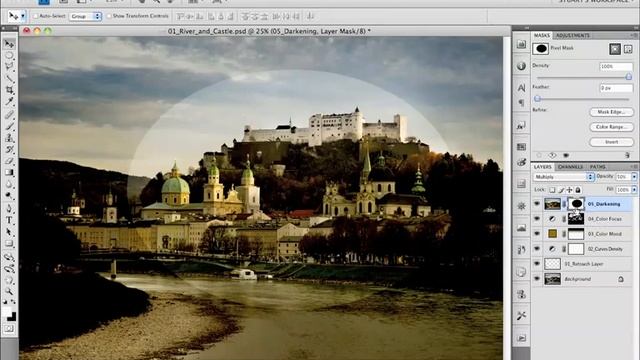Click the Feather slider handle
The height and width of the screenshot is (360, 640).
coord(538,98)
